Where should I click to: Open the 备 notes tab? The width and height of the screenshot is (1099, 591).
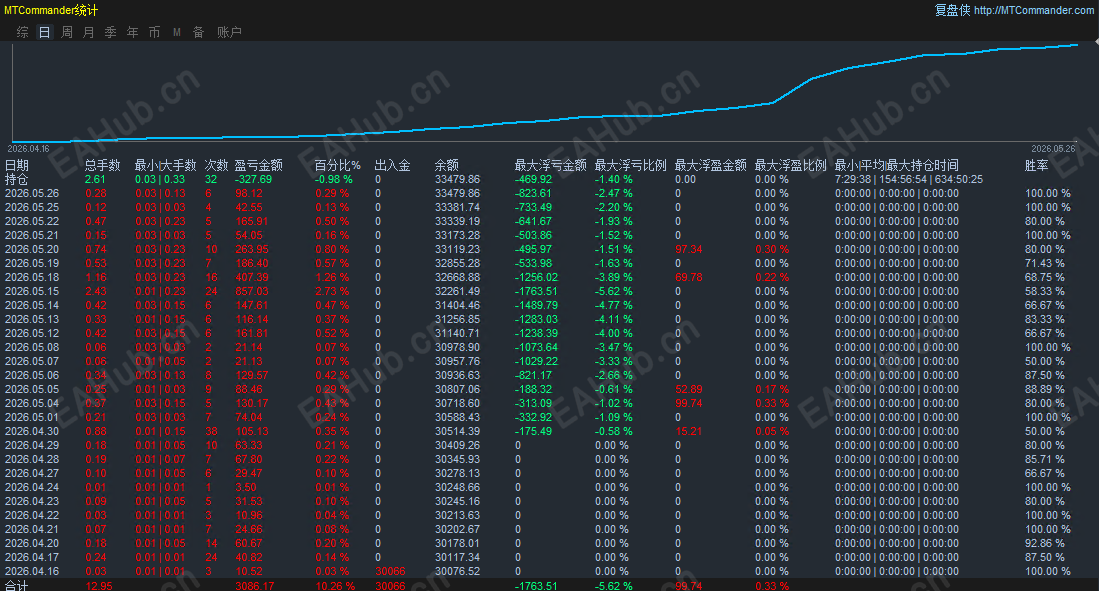point(198,32)
